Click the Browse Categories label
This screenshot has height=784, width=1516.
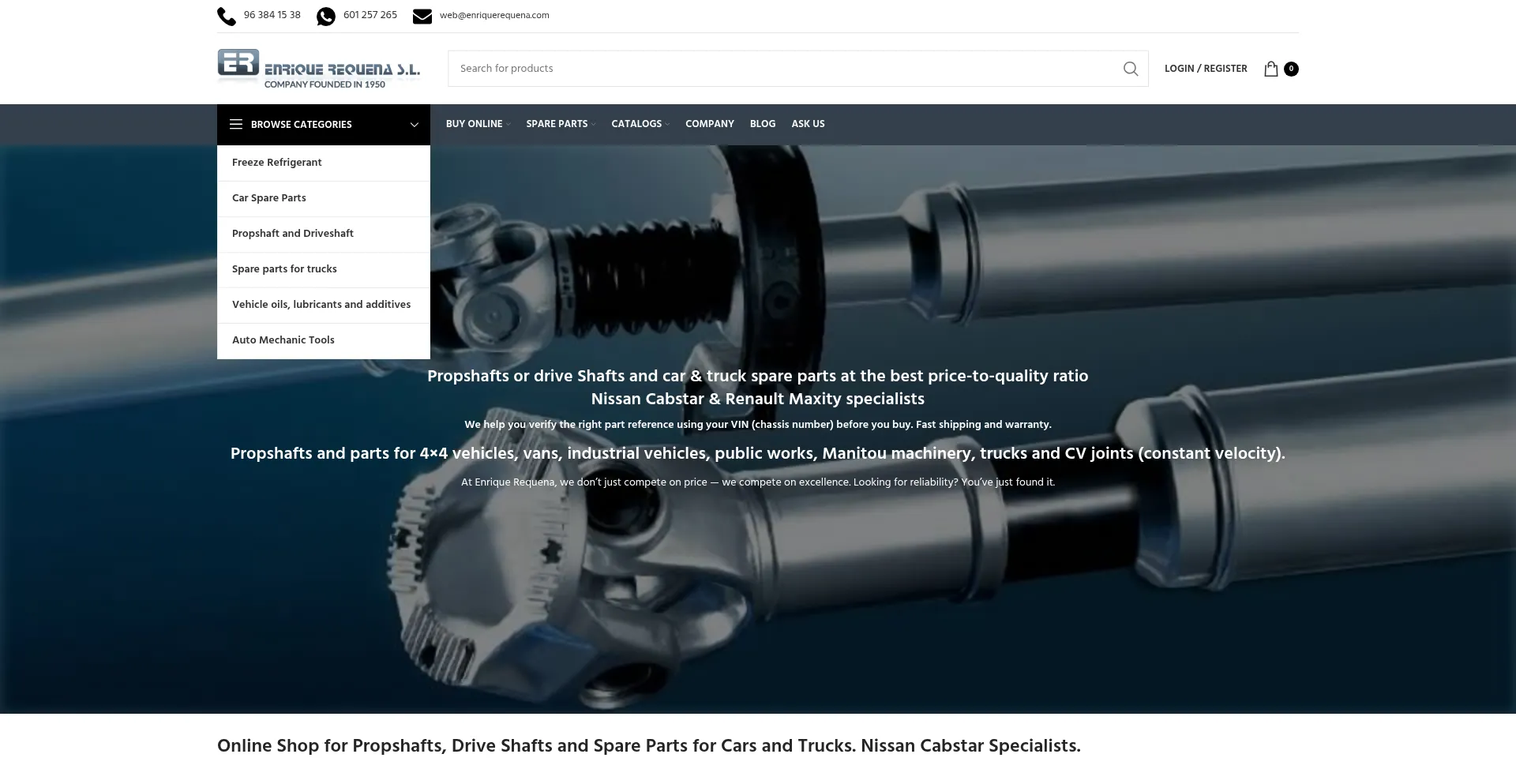[x=302, y=125]
